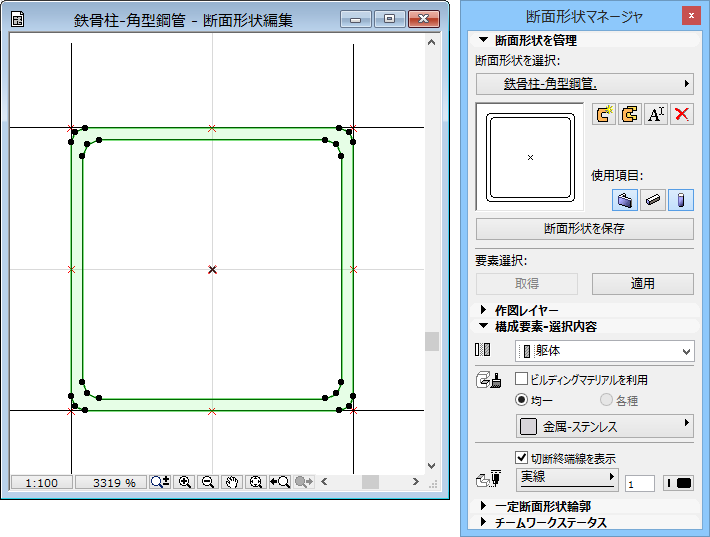This screenshot has height=537, width=710.
Task: Click the horizontal scrollbar thumb
Action: [x=370, y=482]
